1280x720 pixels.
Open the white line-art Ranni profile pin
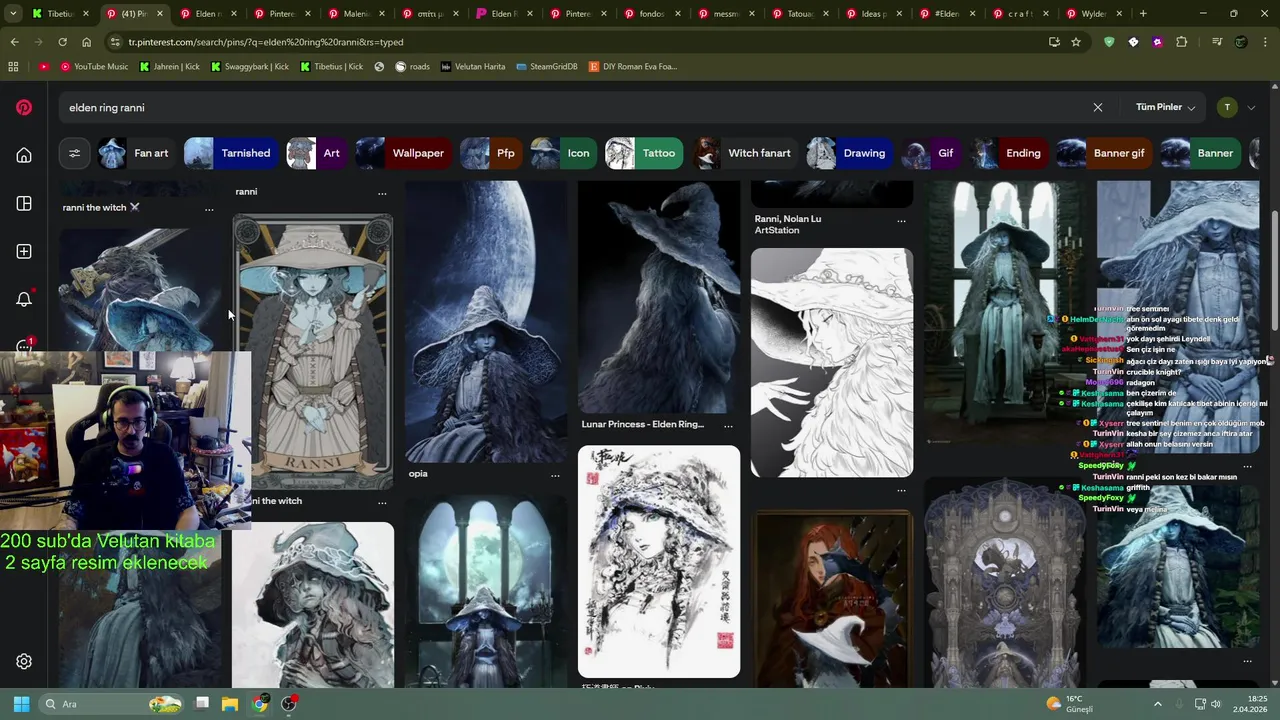click(832, 363)
